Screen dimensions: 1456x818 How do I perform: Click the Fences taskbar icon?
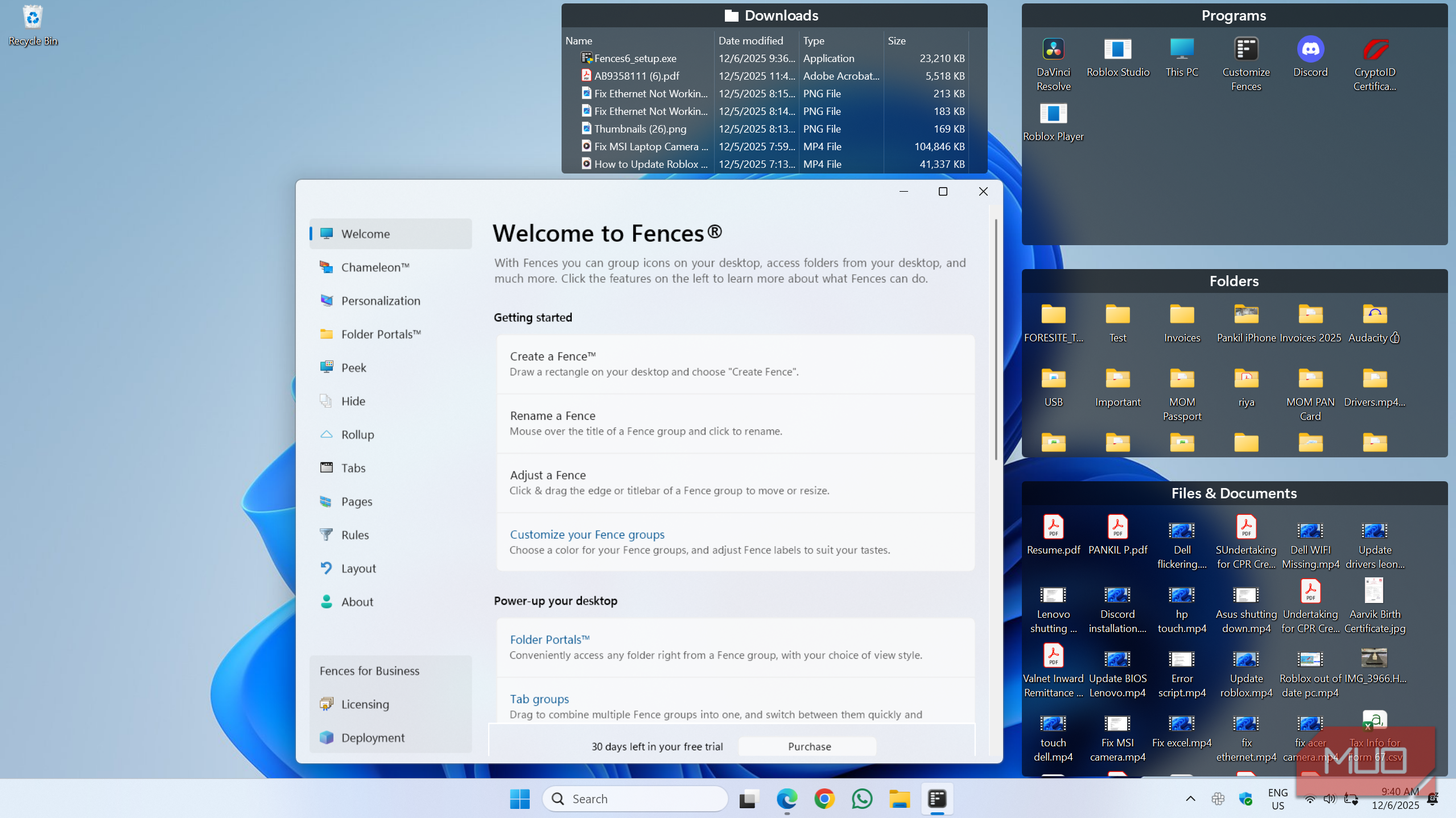pyautogui.click(x=937, y=799)
